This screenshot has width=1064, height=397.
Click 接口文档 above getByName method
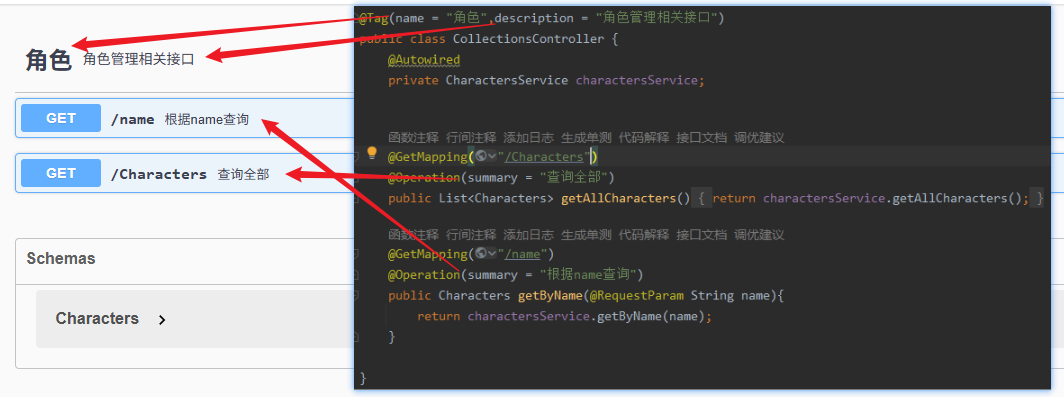701,235
